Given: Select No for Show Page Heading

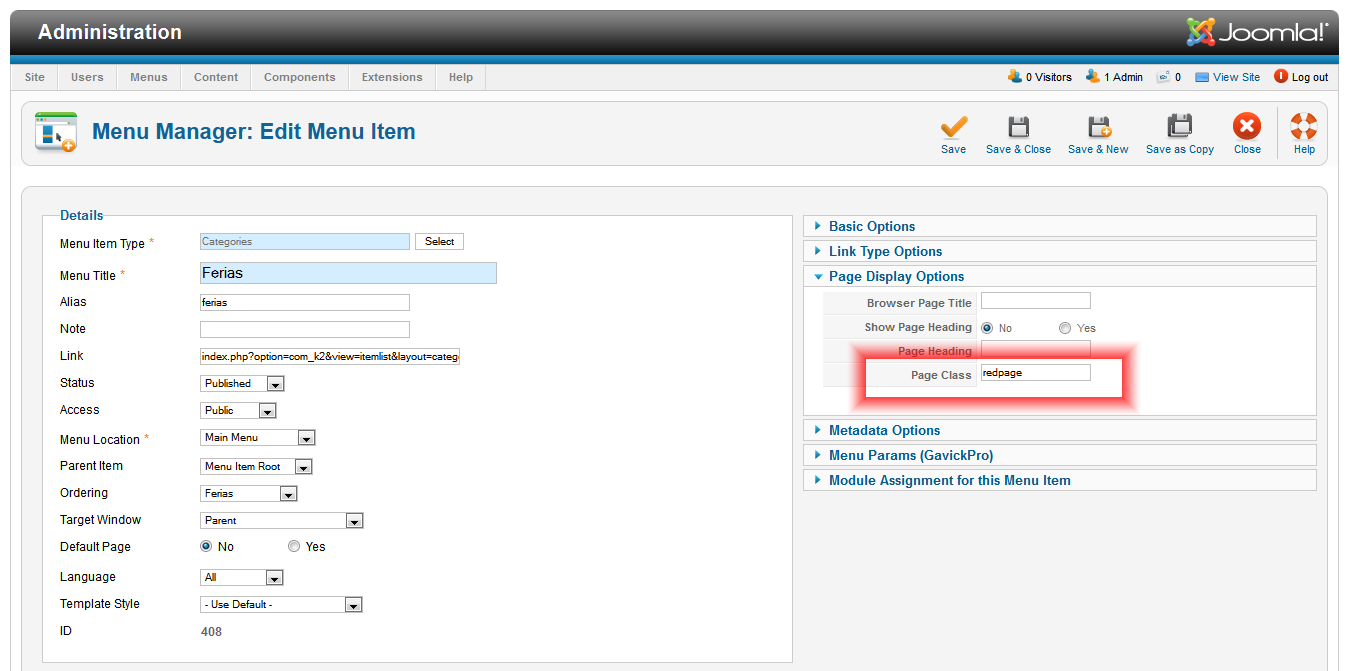Looking at the screenshot, I should (987, 328).
